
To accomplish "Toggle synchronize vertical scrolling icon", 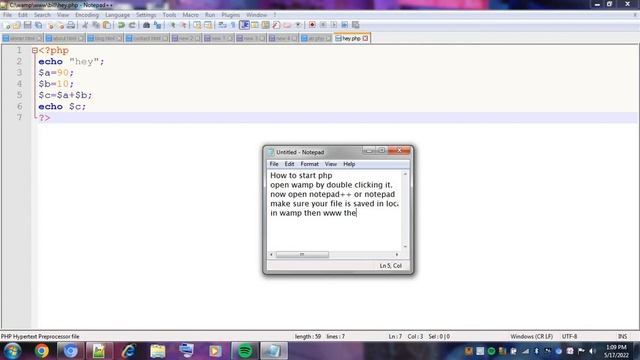I will click(197, 25).
